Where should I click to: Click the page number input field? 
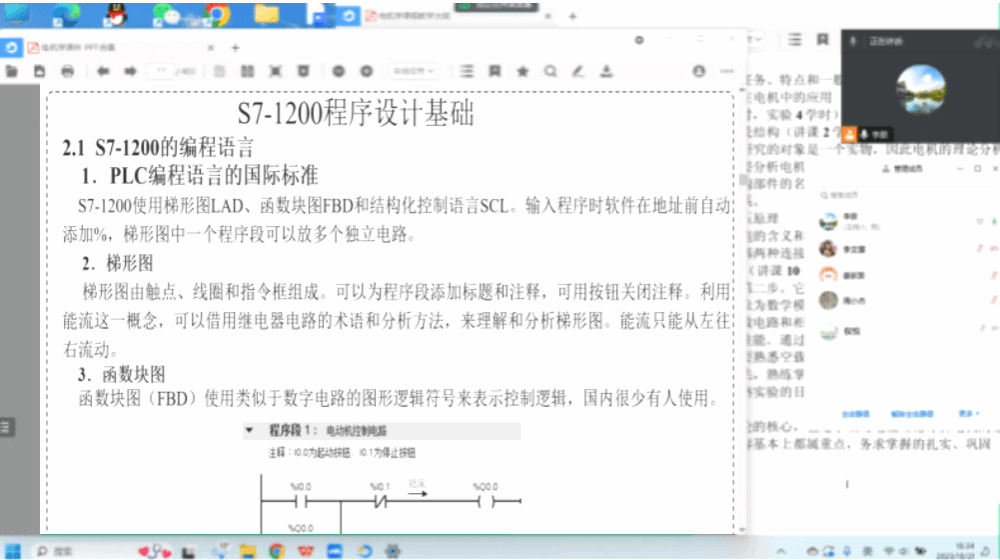160,72
